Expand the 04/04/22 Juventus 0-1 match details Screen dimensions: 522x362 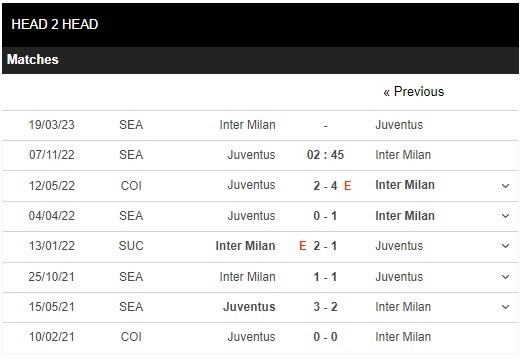coord(505,216)
